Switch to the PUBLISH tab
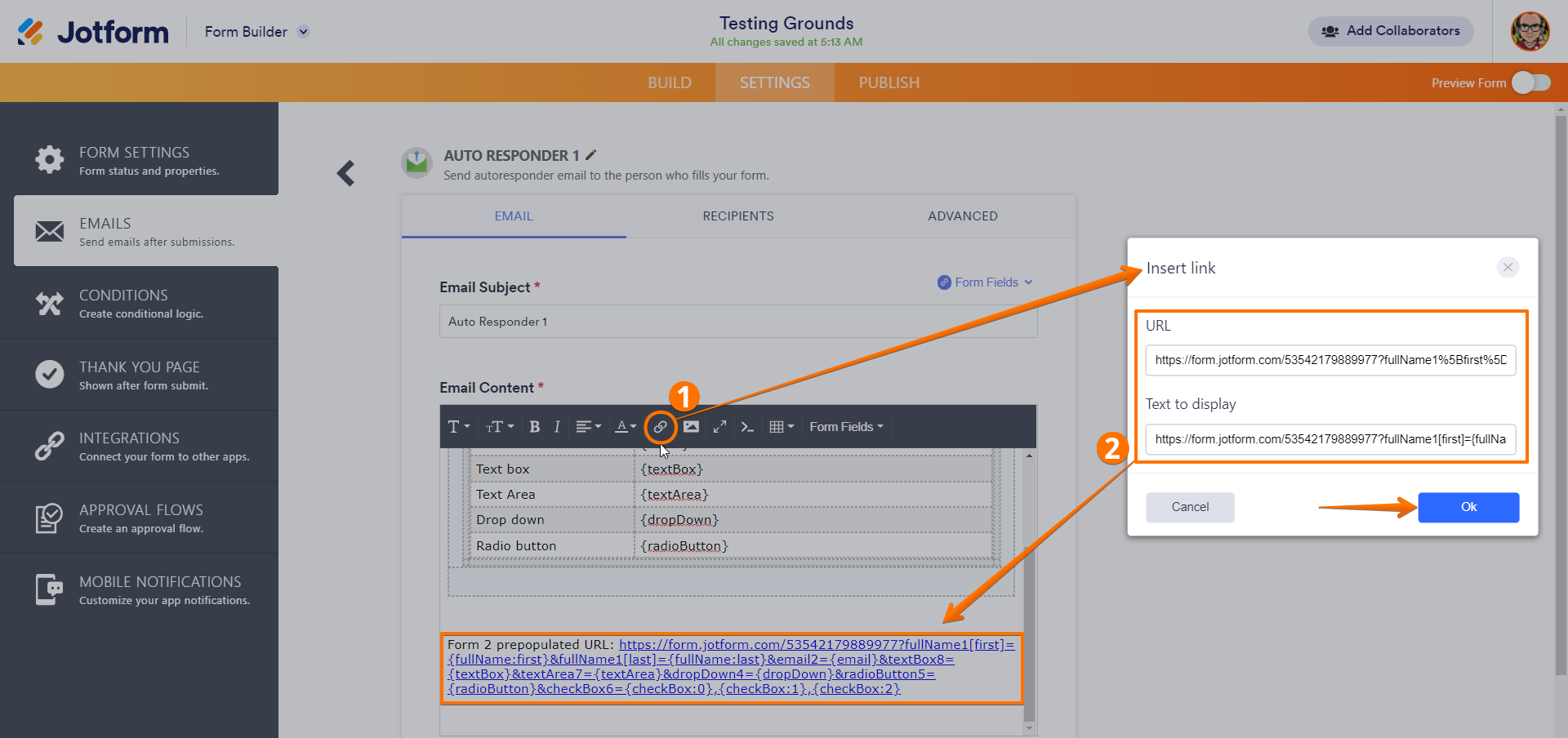Viewport: 1568px width, 738px height. coord(889,82)
